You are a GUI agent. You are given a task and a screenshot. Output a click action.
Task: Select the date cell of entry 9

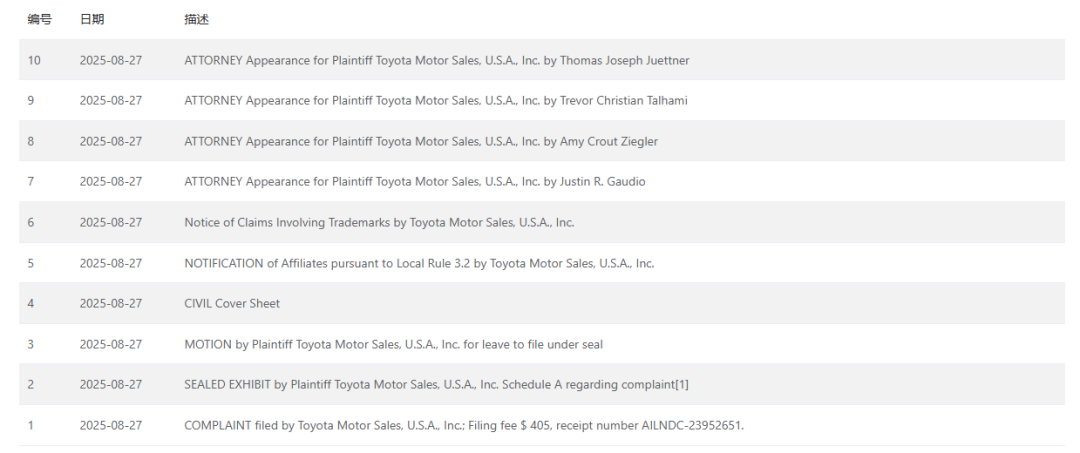click(111, 100)
